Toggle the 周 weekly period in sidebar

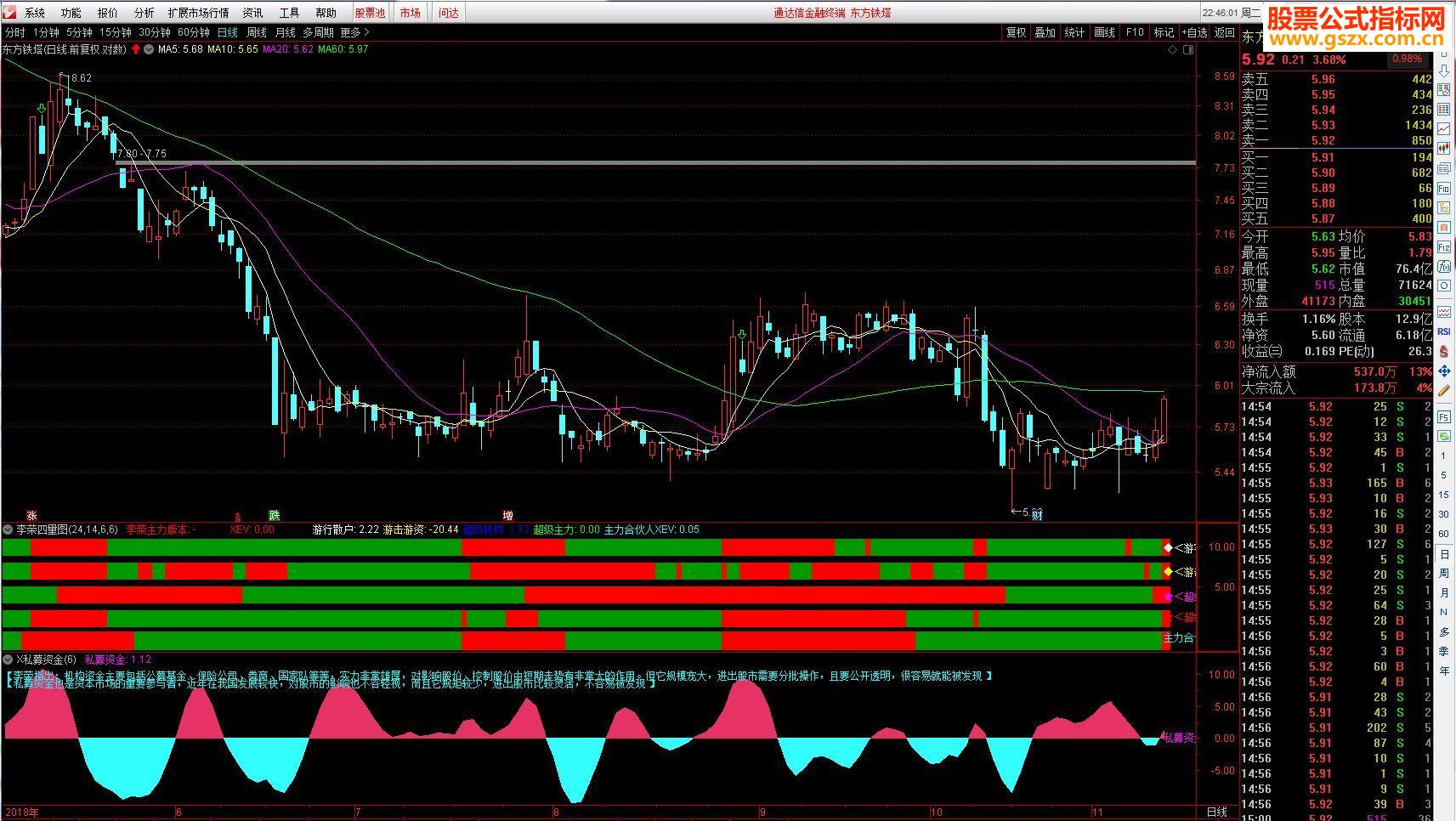(1444, 573)
